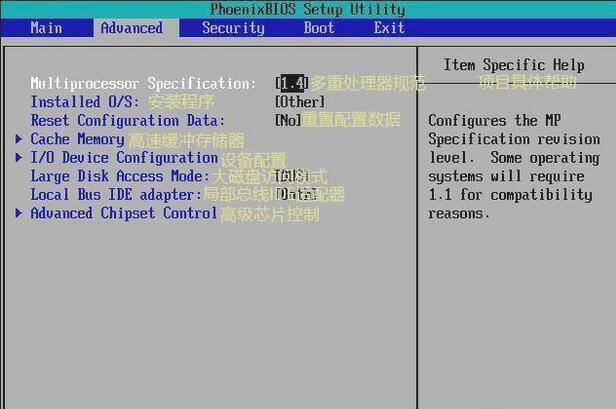Open the Main menu tab
This screenshot has width=616, height=409.
46,28
